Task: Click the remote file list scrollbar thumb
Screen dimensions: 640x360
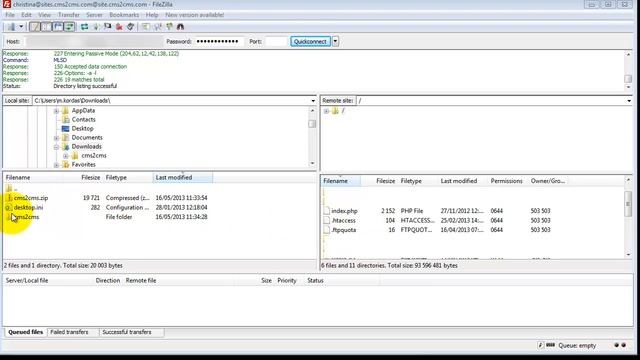Action: pos(628,204)
